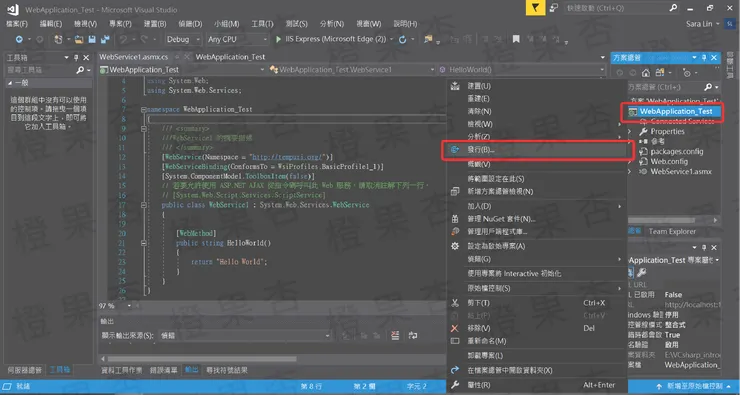Viewport: 740px width, 395px height.
Task: Select 發行(B)... in the context menu
Action: coord(537,150)
